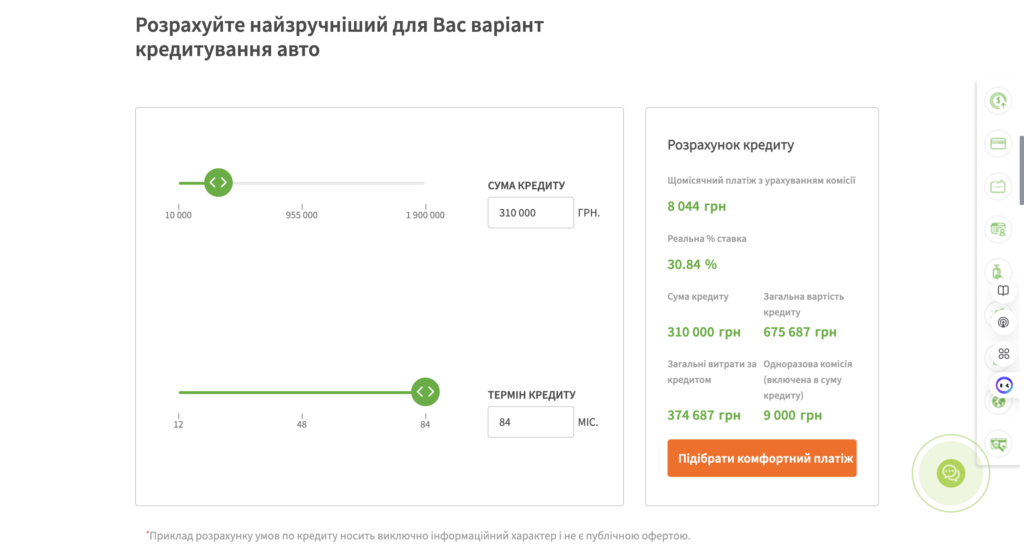
Task: Click the loan amount slider handle
Action: 218,182
